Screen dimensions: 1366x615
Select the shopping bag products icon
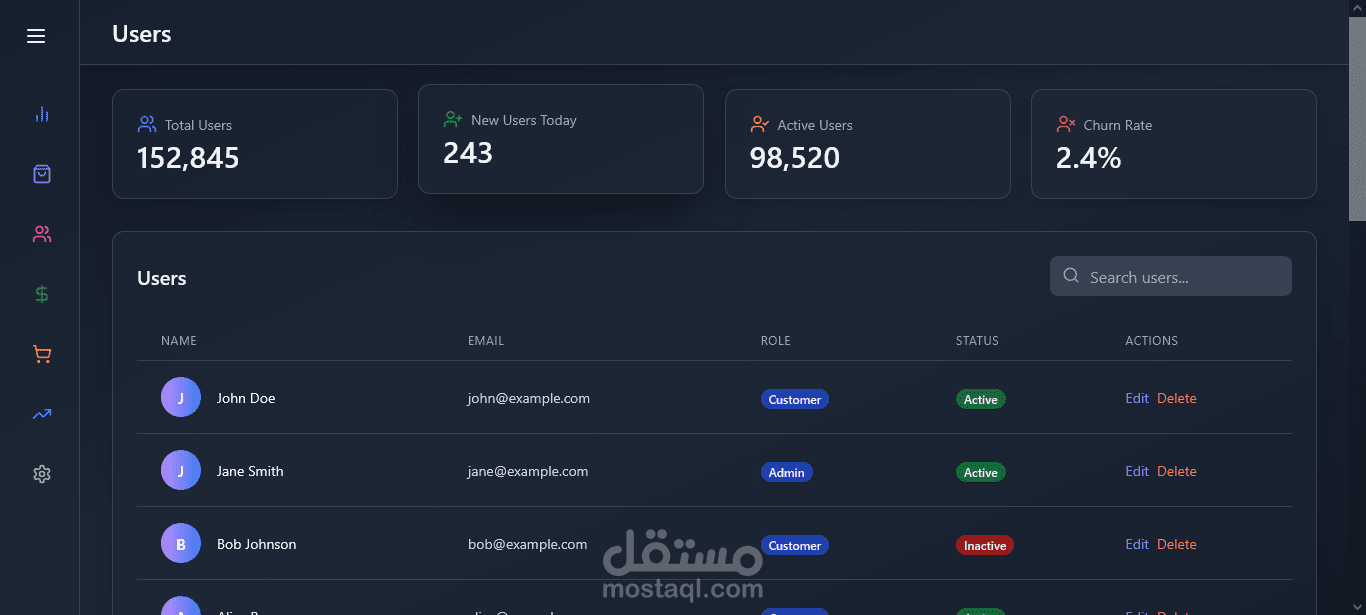41,174
